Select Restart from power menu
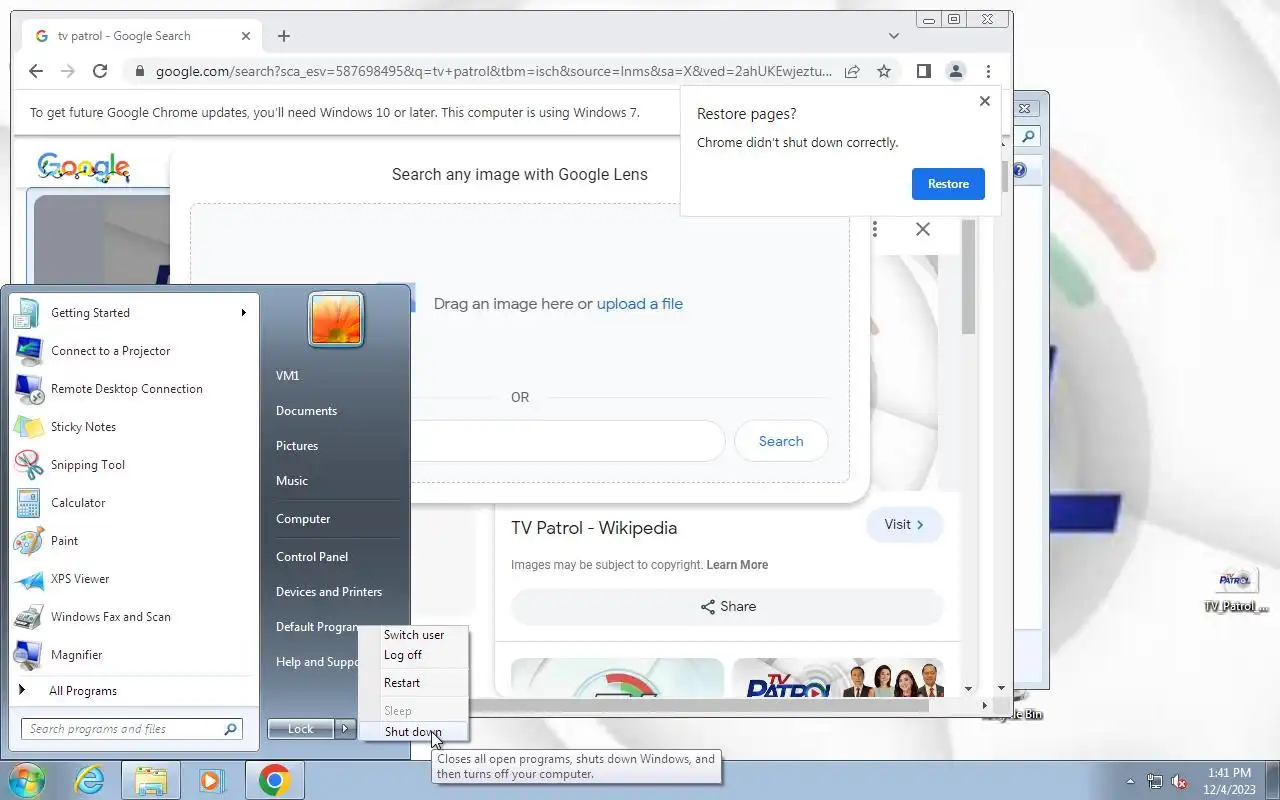This screenshot has height=800, width=1280. (x=414, y=683)
